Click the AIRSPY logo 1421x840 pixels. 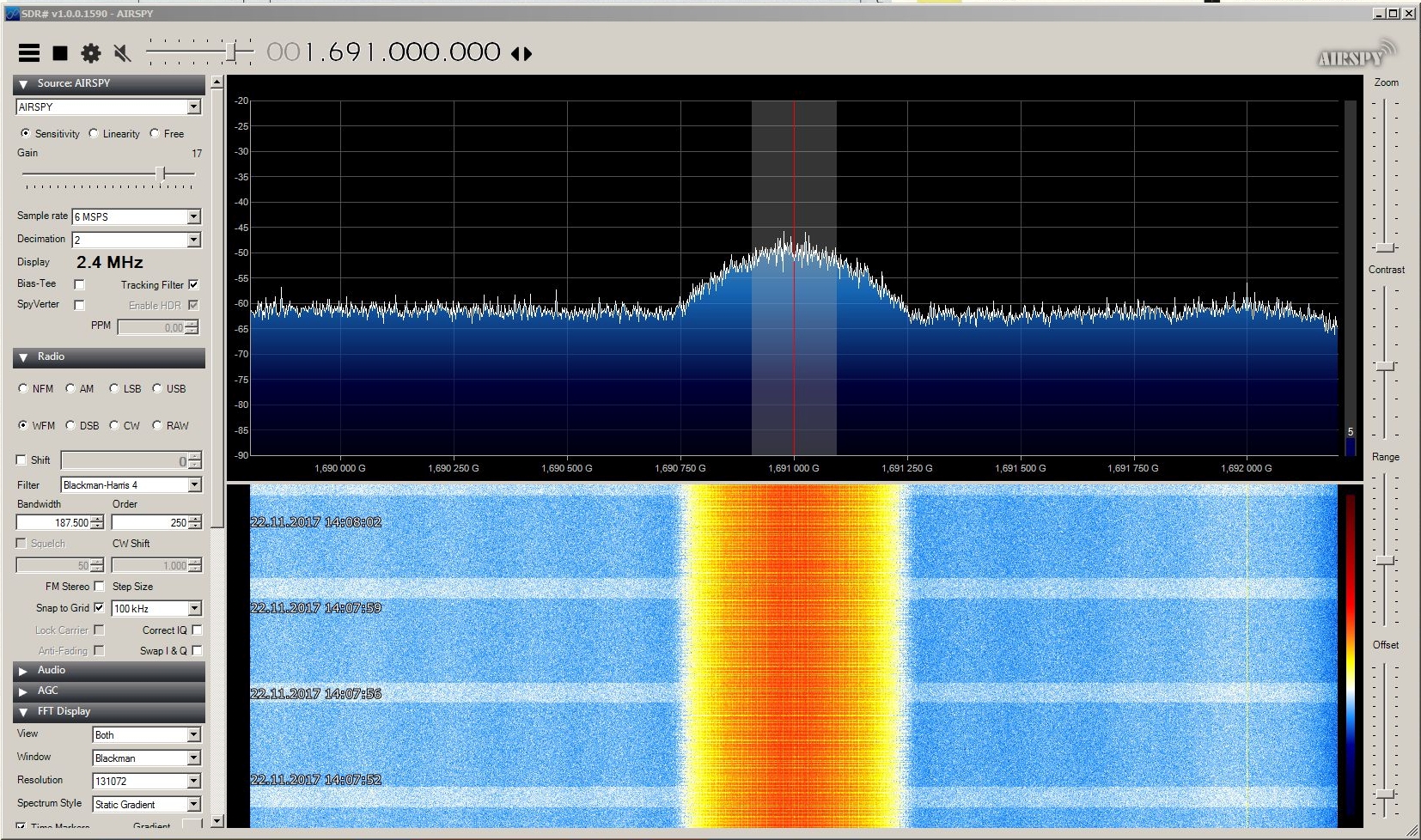click(x=1357, y=56)
